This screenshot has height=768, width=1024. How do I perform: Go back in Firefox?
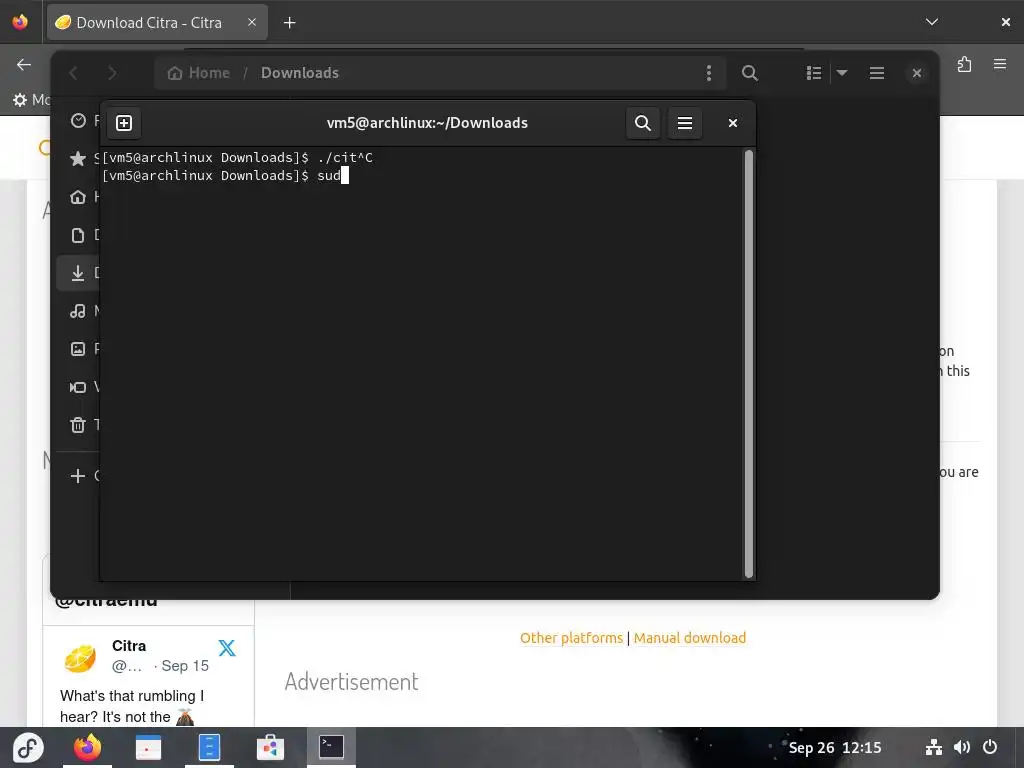[24, 64]
